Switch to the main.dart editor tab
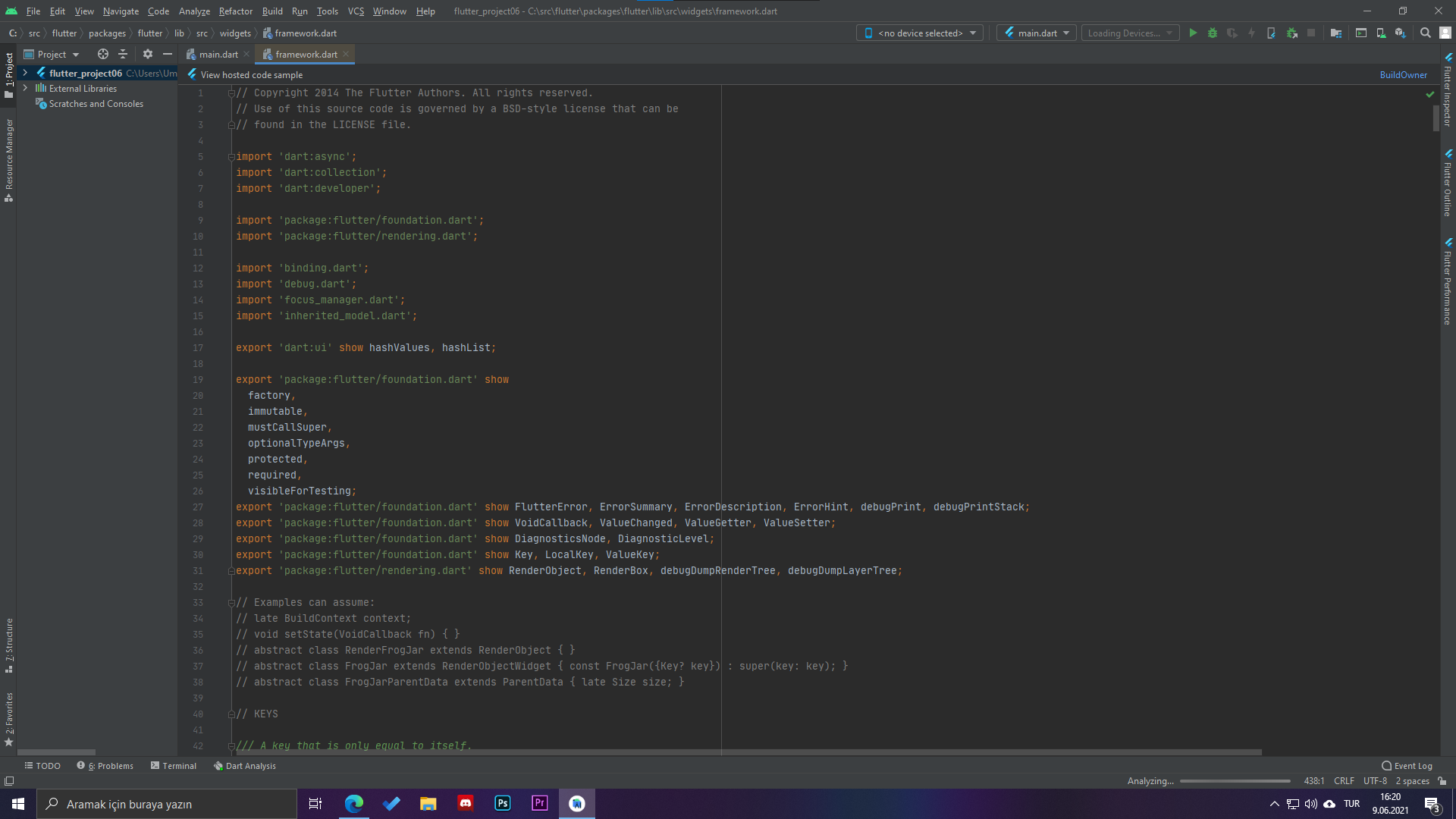This screenshot has height=819, width=1456. 218,55
